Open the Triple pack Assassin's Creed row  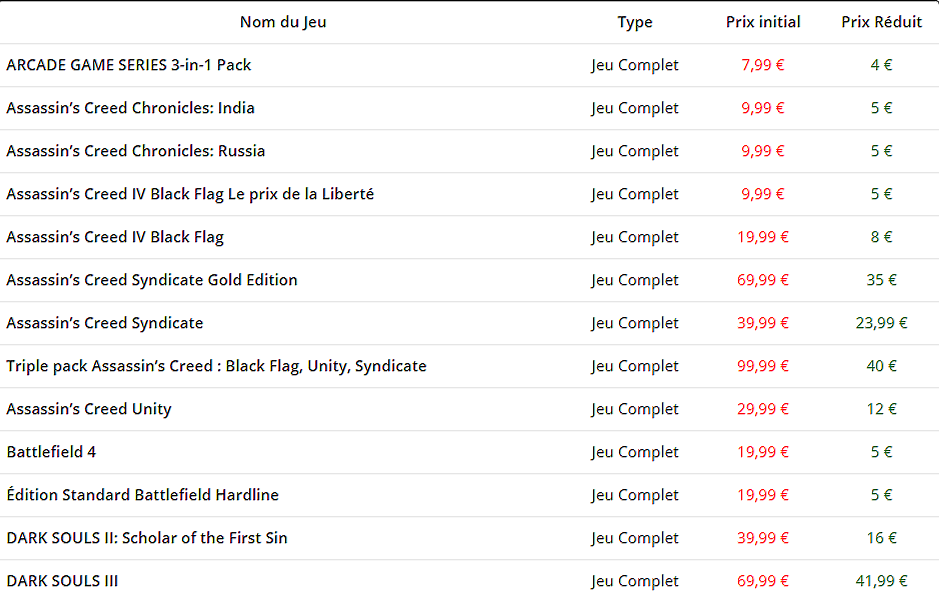[216, 366]
